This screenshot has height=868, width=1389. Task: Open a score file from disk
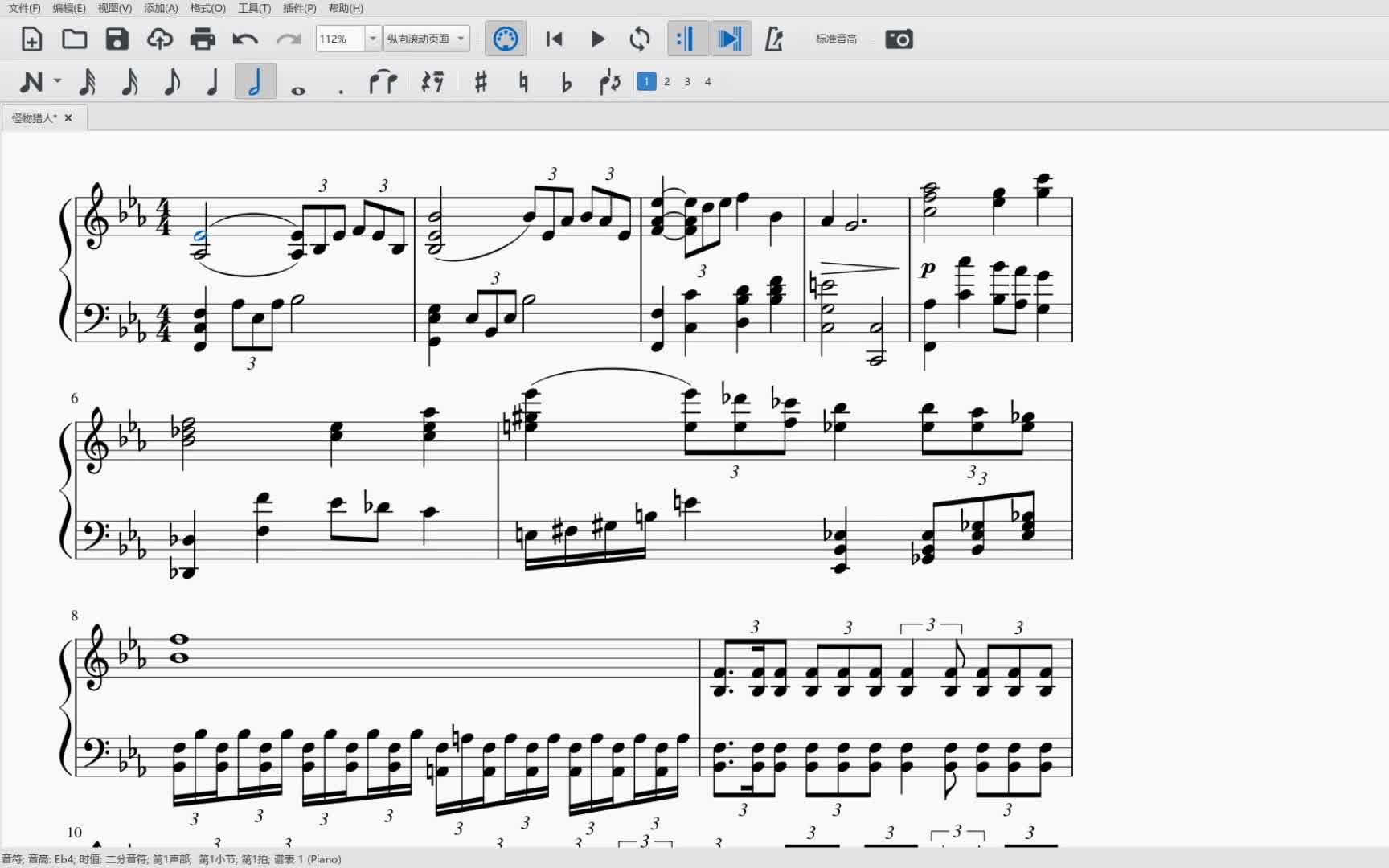[74, 39]
